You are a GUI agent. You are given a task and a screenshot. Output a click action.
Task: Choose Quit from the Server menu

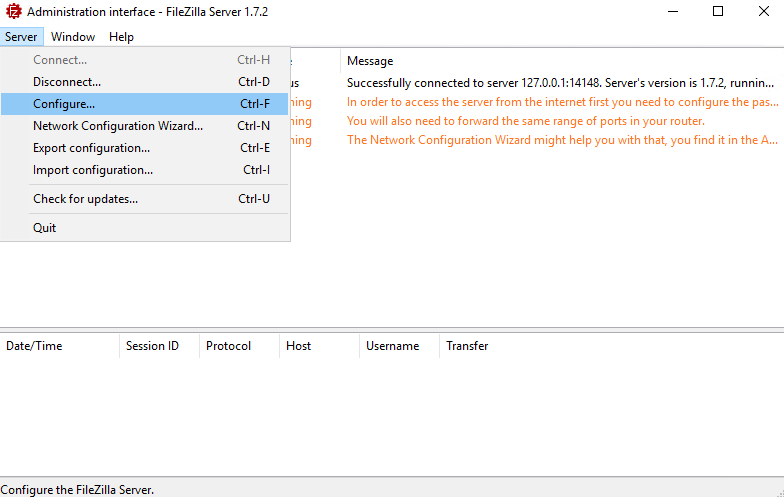(45, 228)
